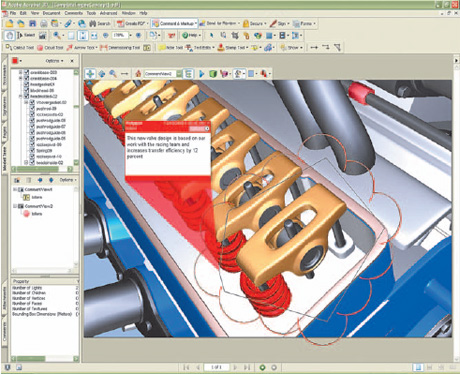Screen dimensions: 460x374
Task: Open the Help toolbar dropdown
Action: tap(191, 35)
